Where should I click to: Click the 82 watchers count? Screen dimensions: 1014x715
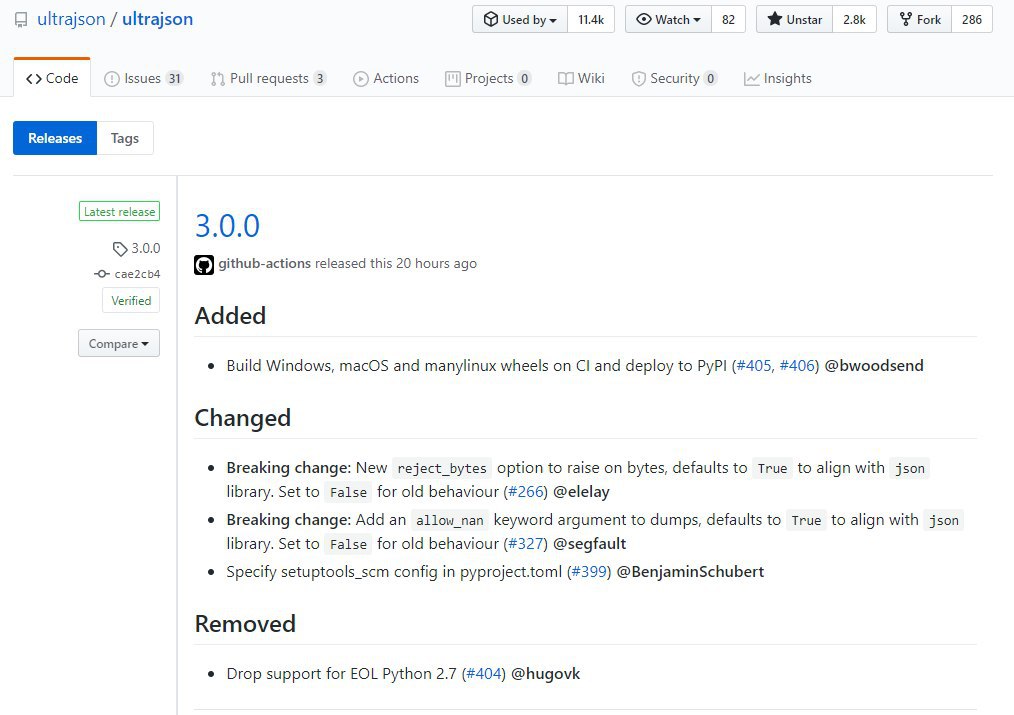[x=728, y=19]
